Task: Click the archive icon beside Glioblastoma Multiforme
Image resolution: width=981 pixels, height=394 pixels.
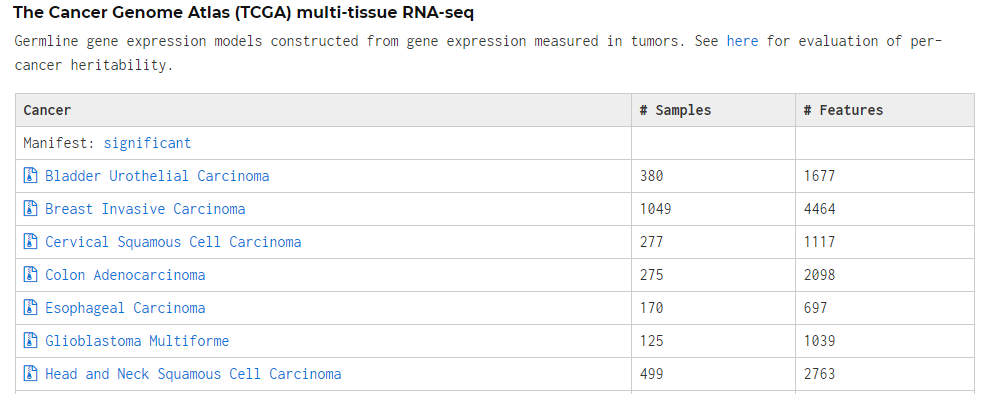Action: (x=30, y=341)
